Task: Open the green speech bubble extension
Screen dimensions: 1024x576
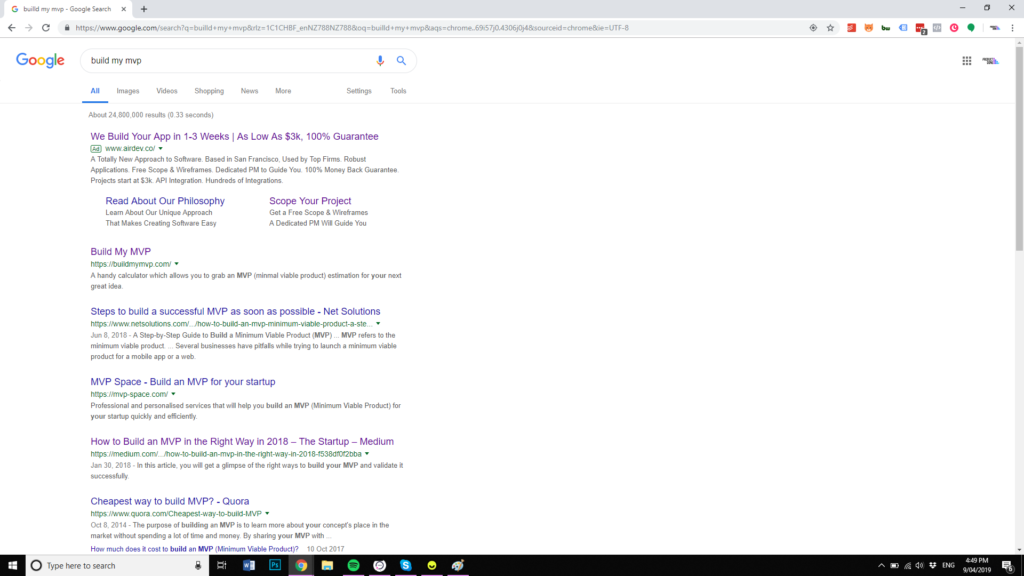Action: pyautogui.click(x=971, y=28)
